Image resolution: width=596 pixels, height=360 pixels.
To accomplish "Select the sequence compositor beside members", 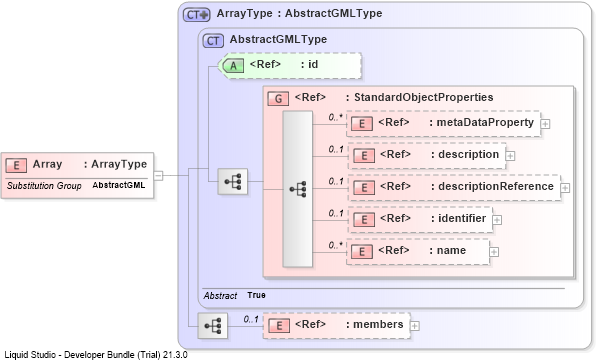I will tap(213, 326).
